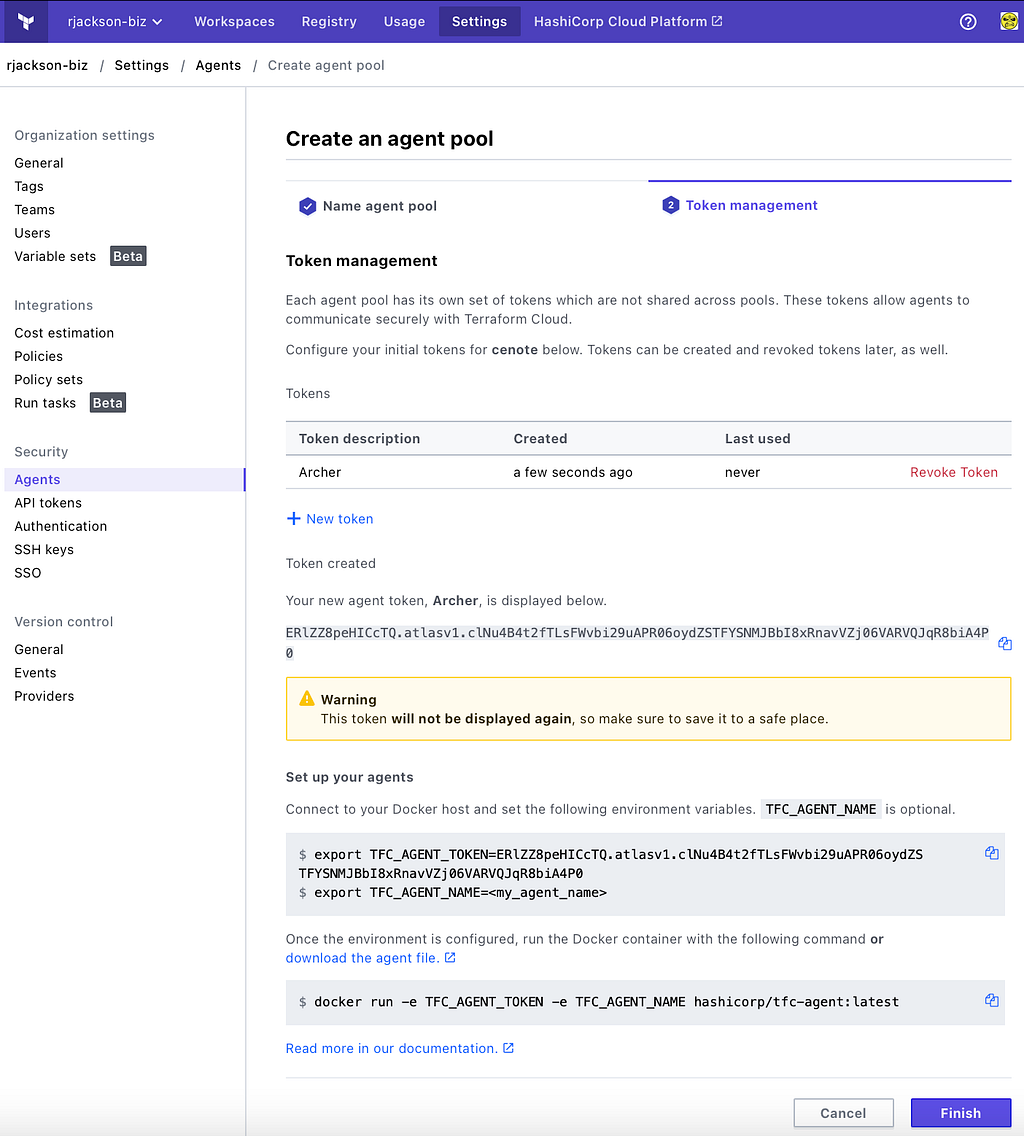Open Run tasks settings
Image resolution: width=1024 pixels, height=1136 pixels.
pyautogui.click(x=45, y=403)
